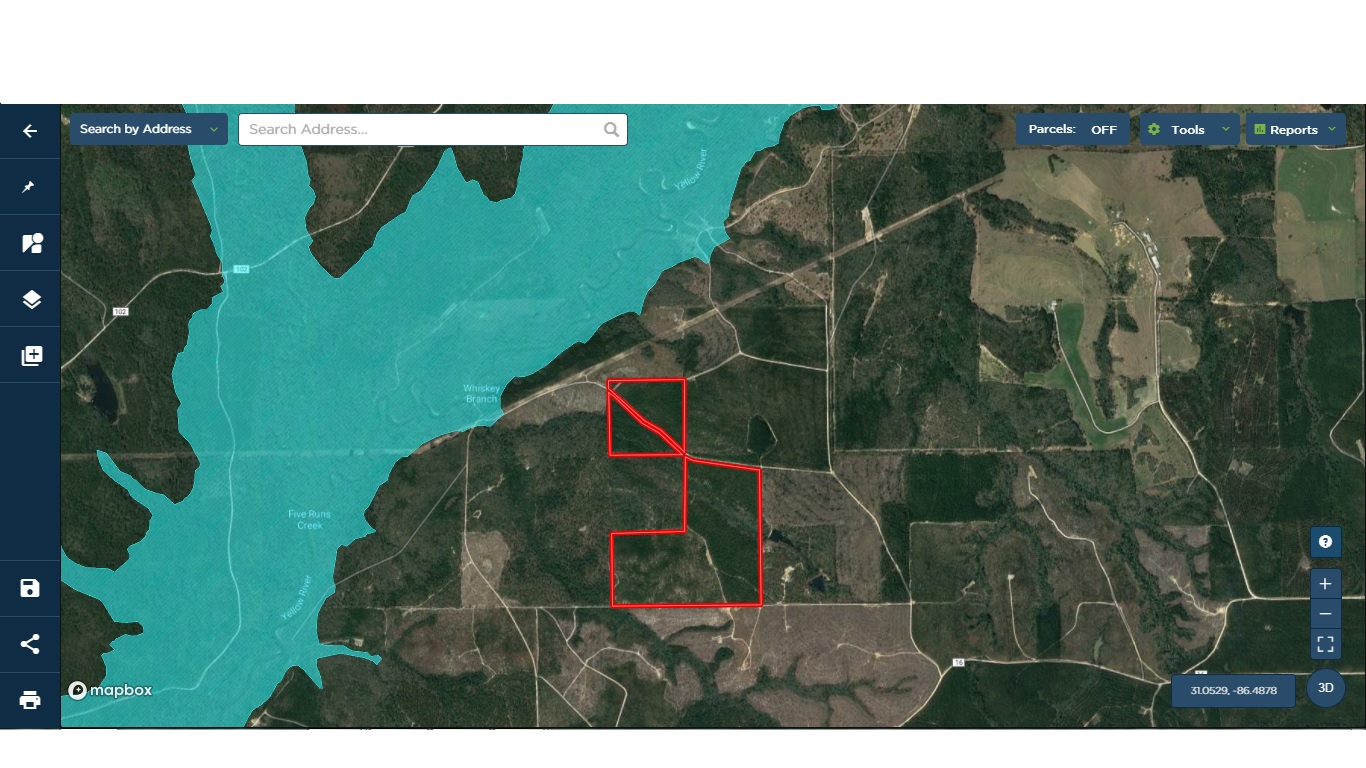1366x768 pixels.
Task: Click the Search Address input field
Action: coord(420,129)
